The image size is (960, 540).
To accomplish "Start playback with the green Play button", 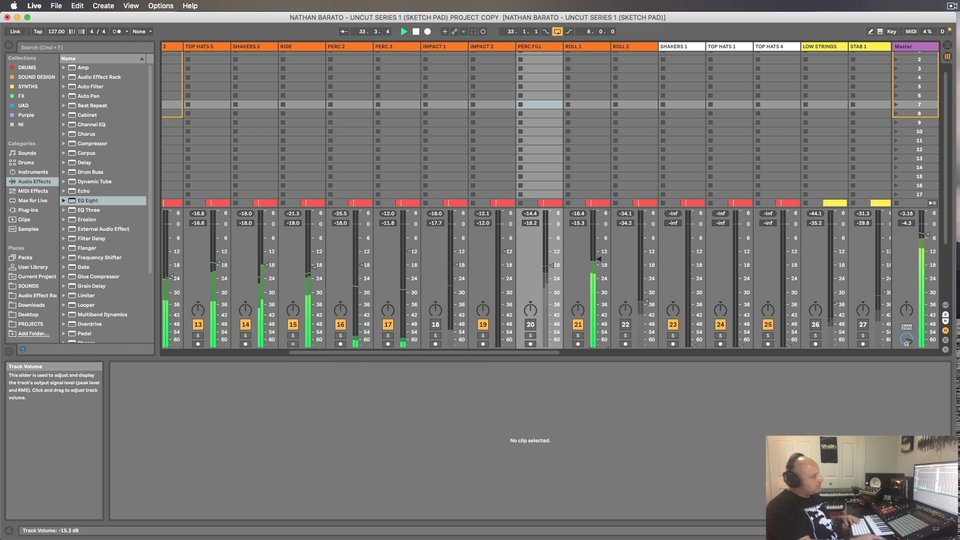I will [403, 31].
